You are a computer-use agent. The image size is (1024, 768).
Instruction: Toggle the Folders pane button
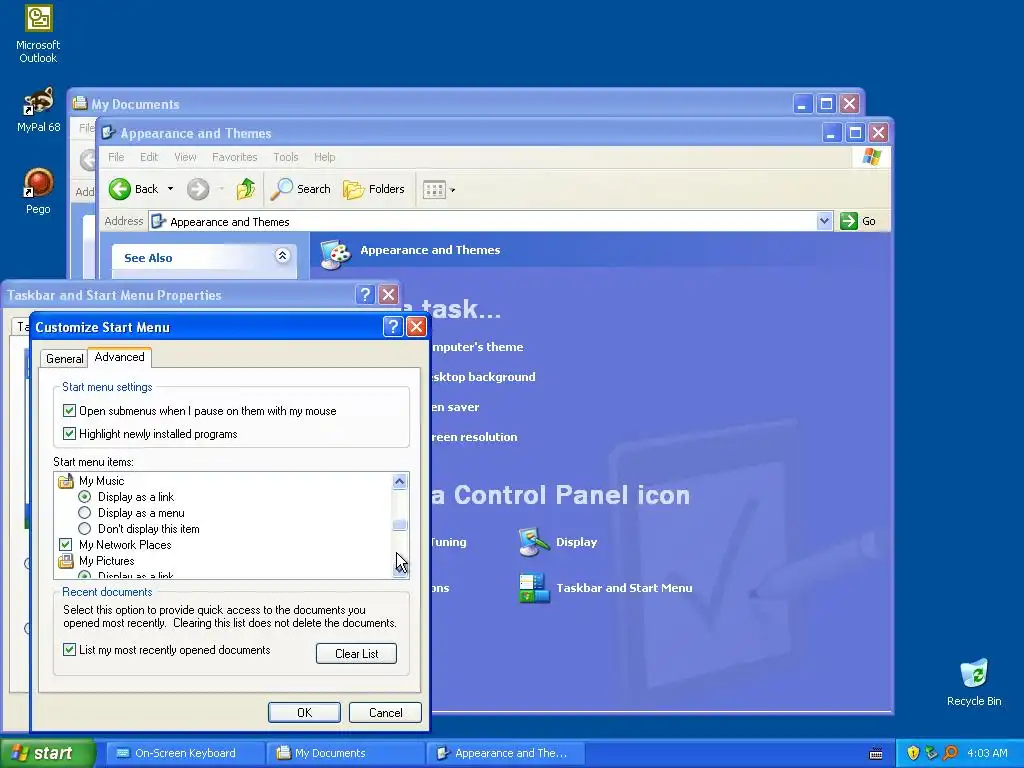pos(374,189)
